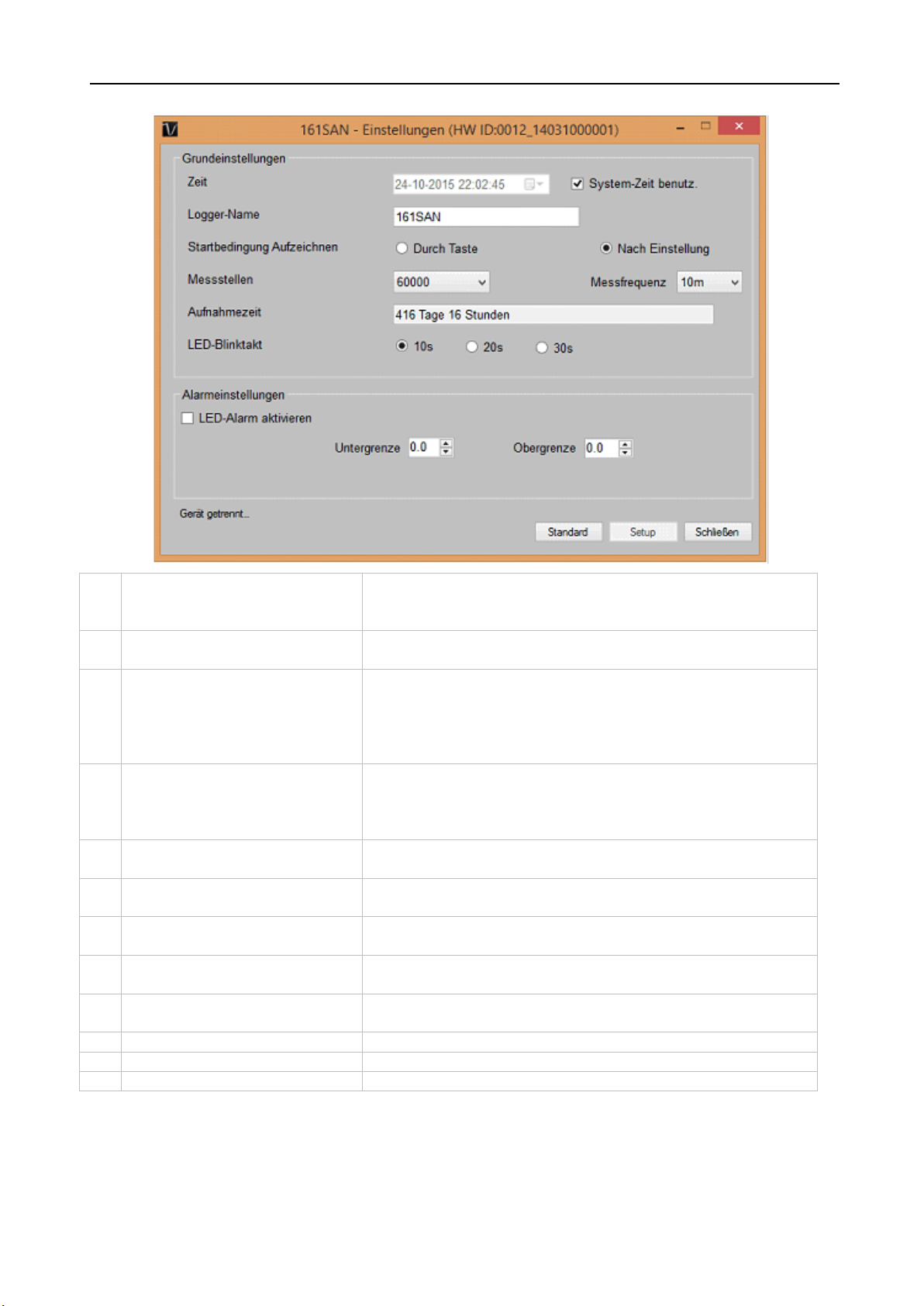Increase Untergrenze with the up arrow
This screenshot has width=924, height=1306.
446,443
